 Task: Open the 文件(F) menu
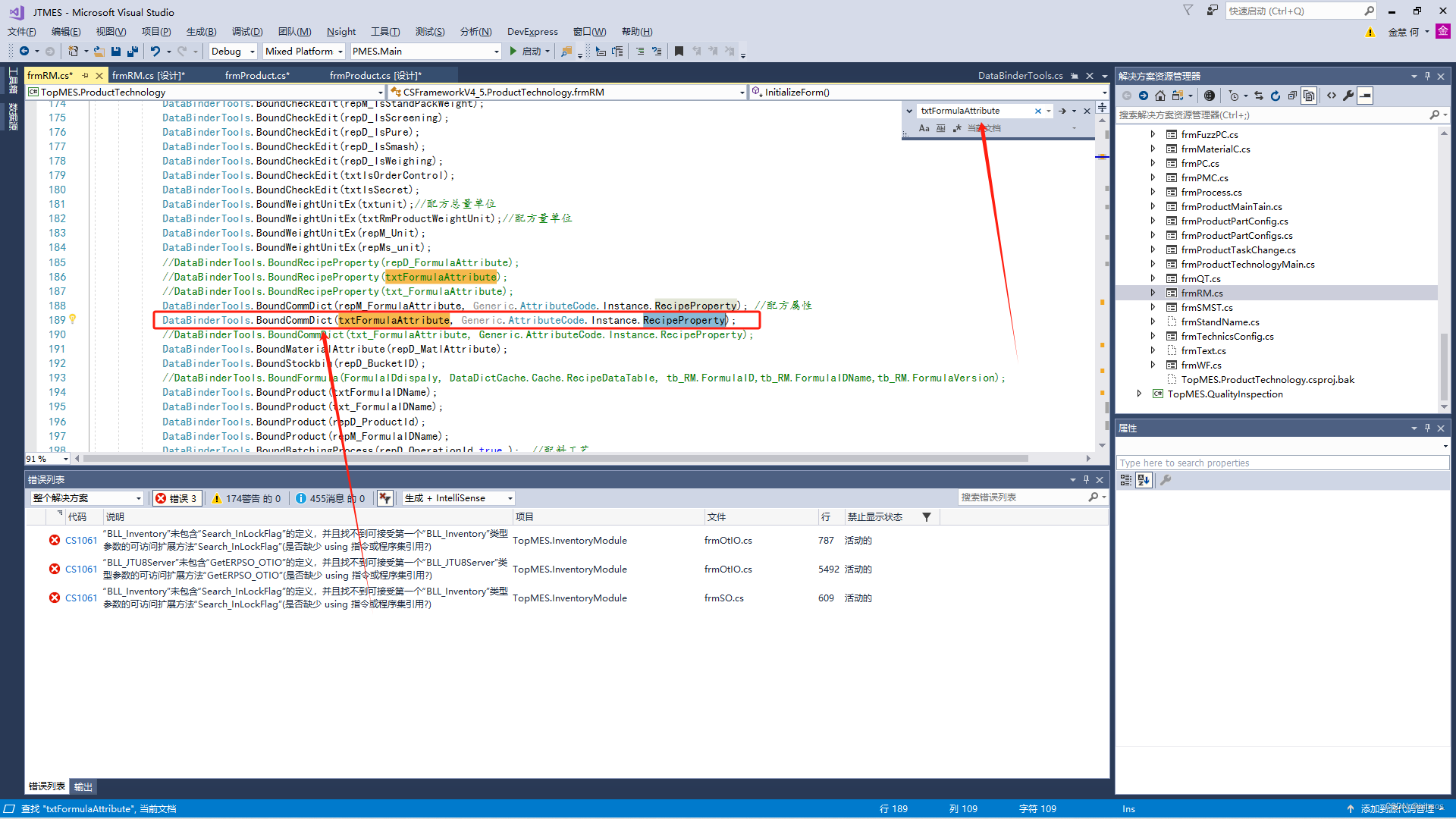[22, 32]
